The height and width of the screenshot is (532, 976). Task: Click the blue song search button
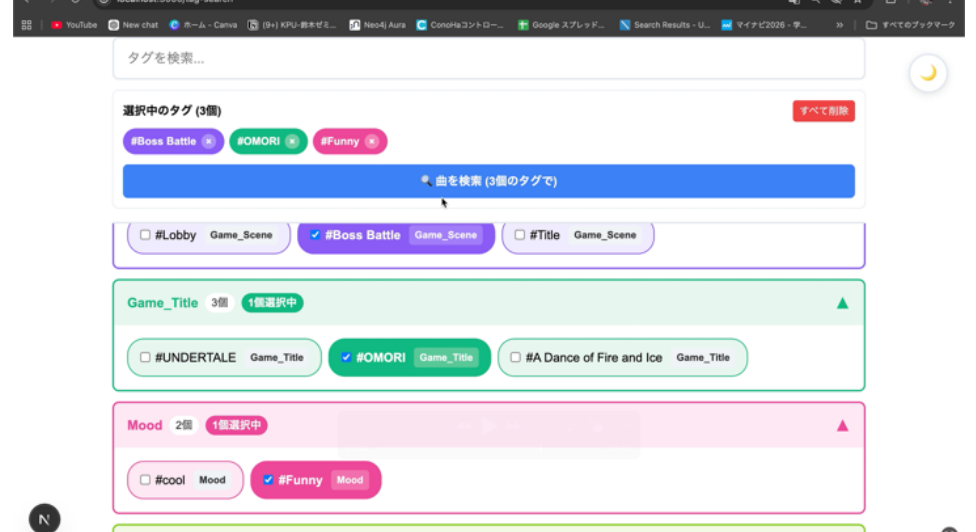[488, 181]
